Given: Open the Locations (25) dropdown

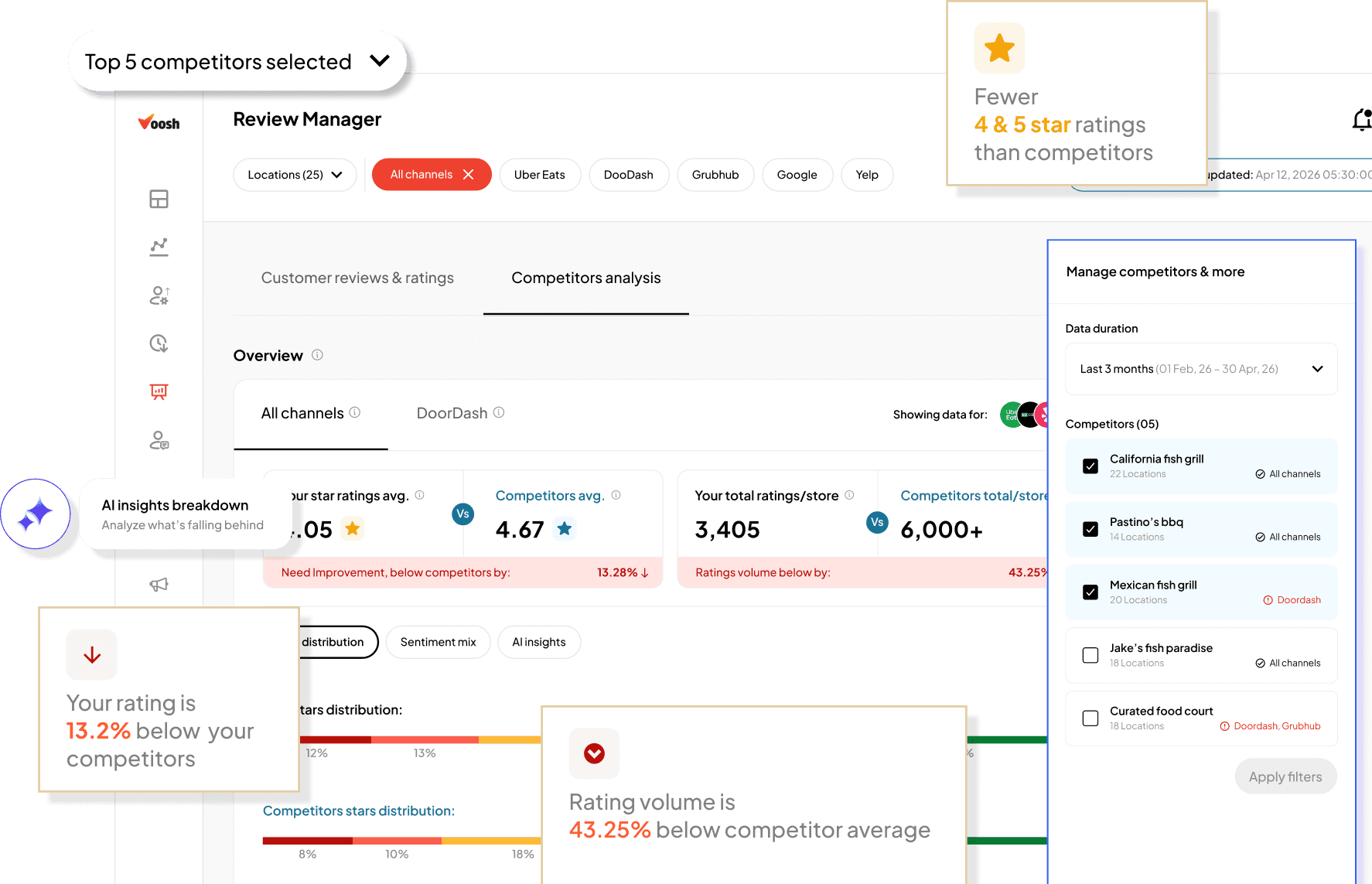Looking at the screenshot, I should click(295, 175).
